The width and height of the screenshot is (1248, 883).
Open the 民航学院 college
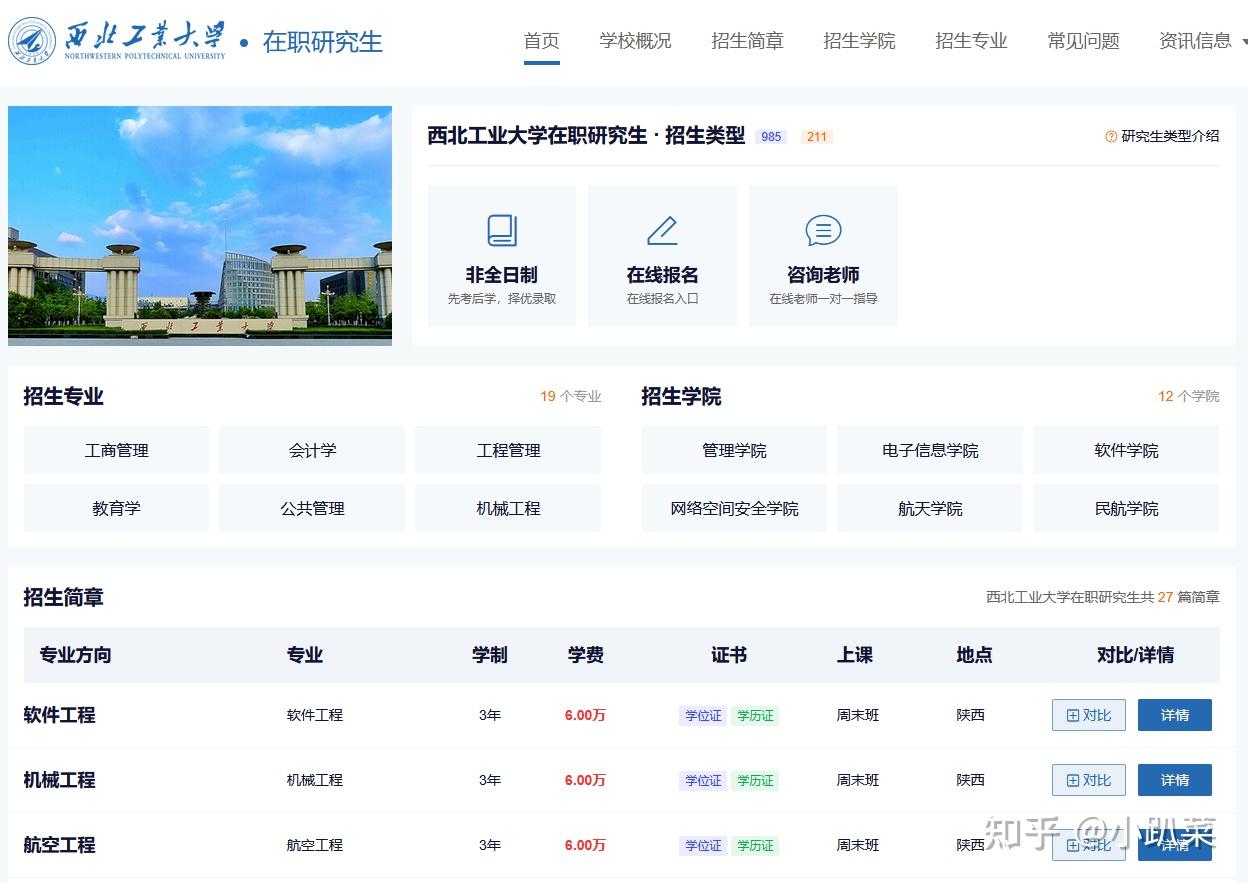(x=1126, y=509)
